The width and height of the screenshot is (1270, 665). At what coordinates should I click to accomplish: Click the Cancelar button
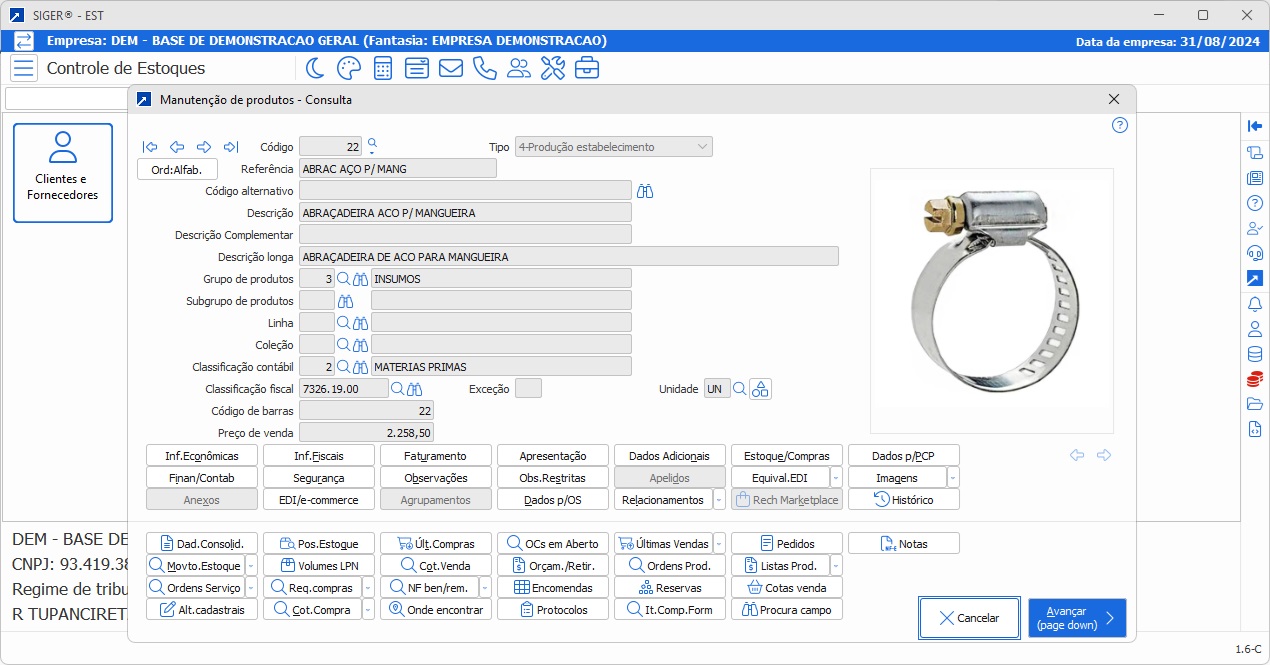coord(968,618)
